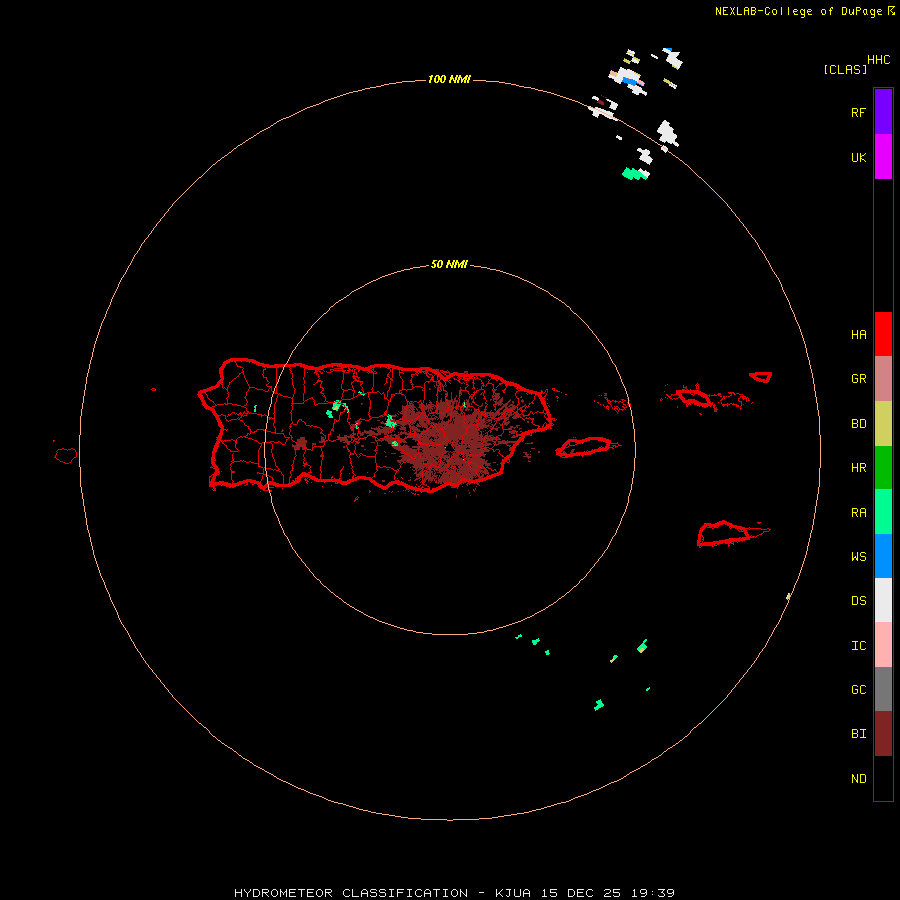
Task: Select the RA legend label
Action: pyautogui.click(x=858, y=513)
